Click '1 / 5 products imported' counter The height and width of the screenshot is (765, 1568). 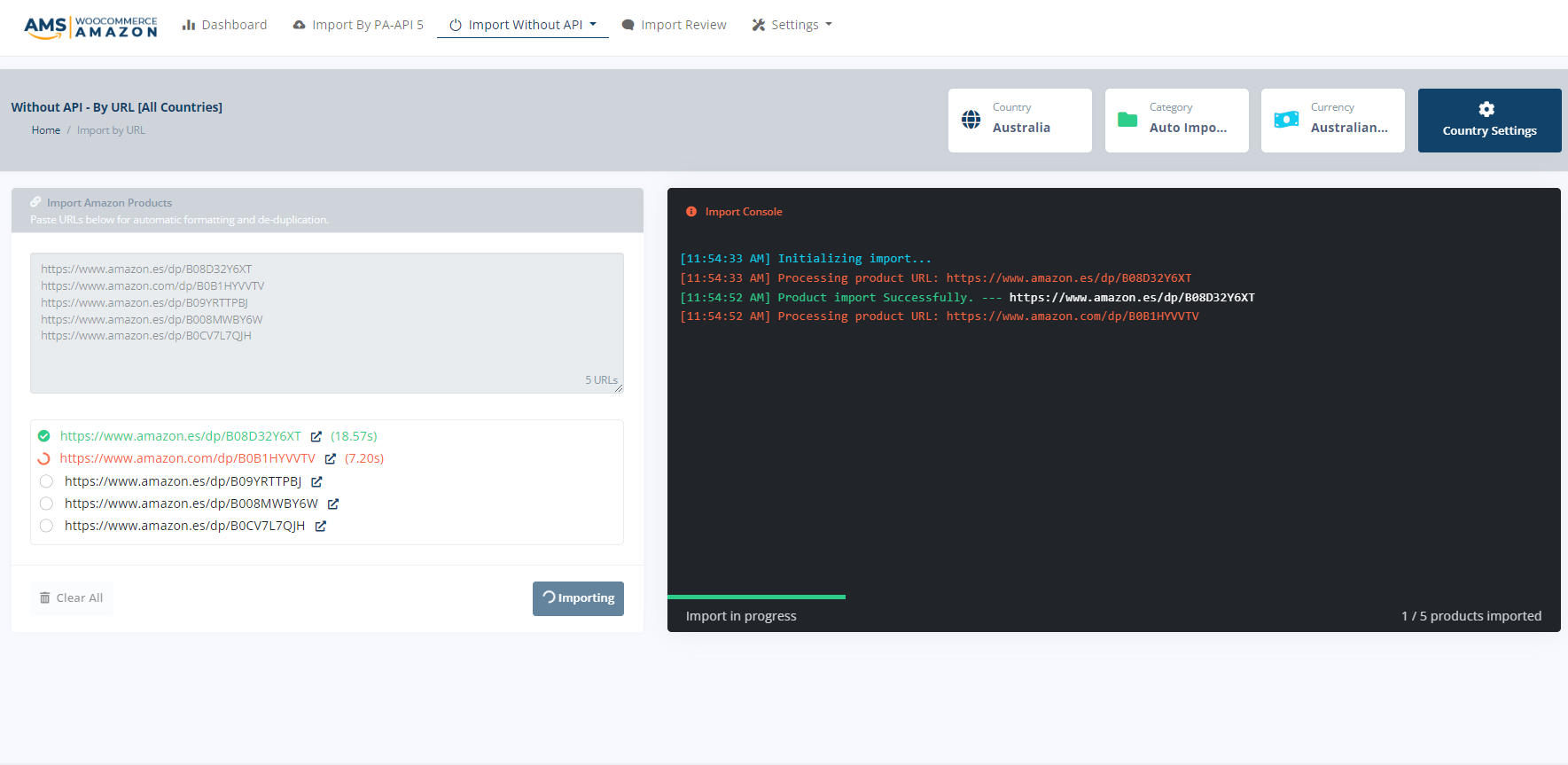pyautogui.click(x=1471, y=616)
